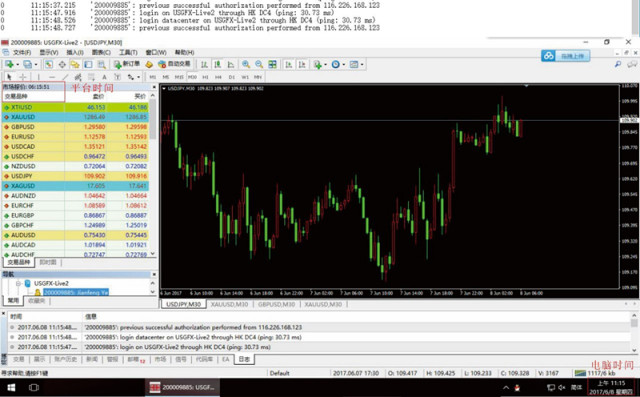Click the tile windows icon
The height and width of the screenshot is (397, 640).
pos(272,64)
